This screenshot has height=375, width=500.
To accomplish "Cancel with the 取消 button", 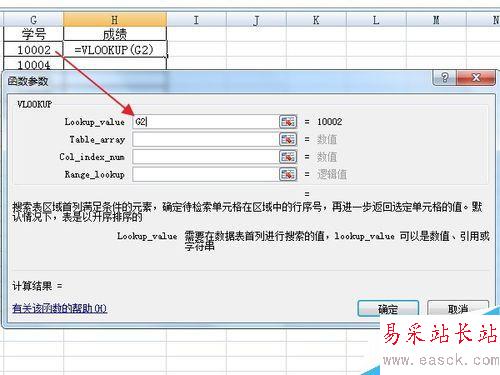I will point(458,309).
